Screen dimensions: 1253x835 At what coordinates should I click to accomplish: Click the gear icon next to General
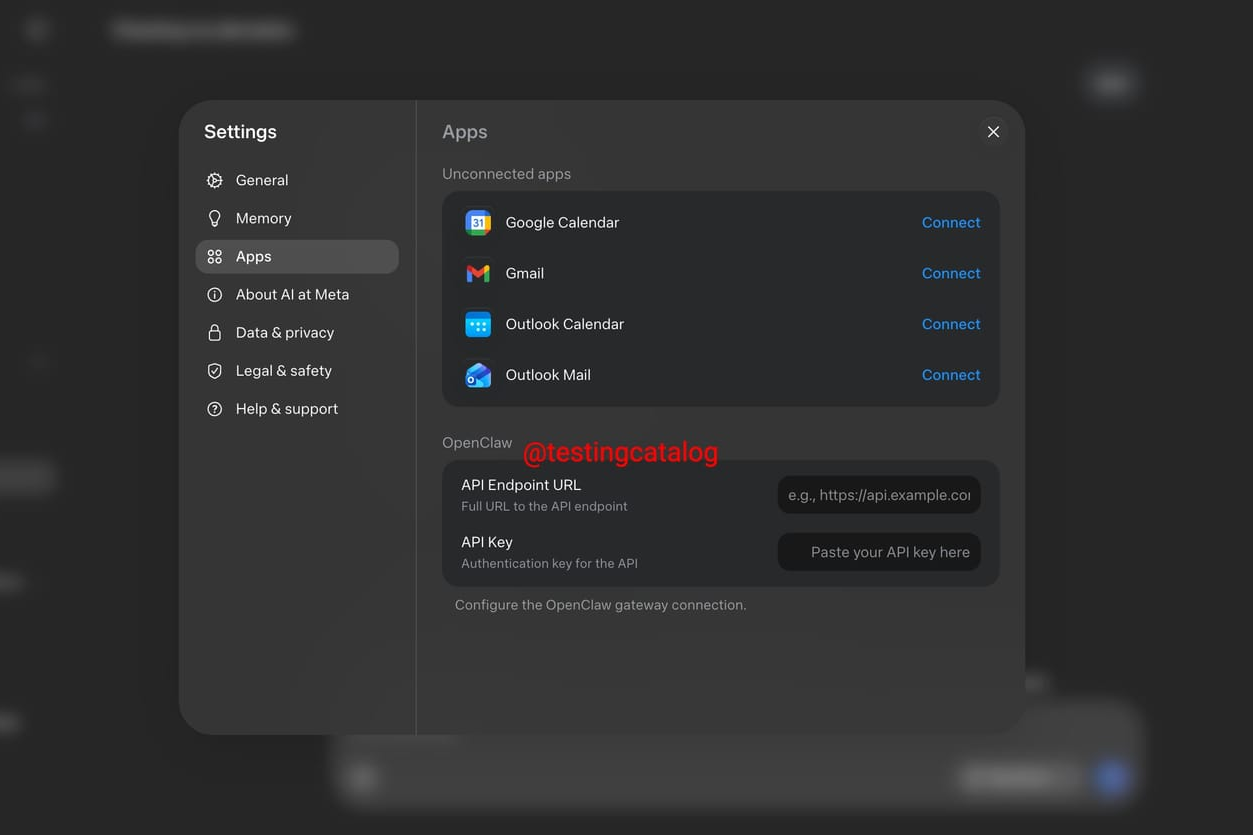click(x=214, y=180)
